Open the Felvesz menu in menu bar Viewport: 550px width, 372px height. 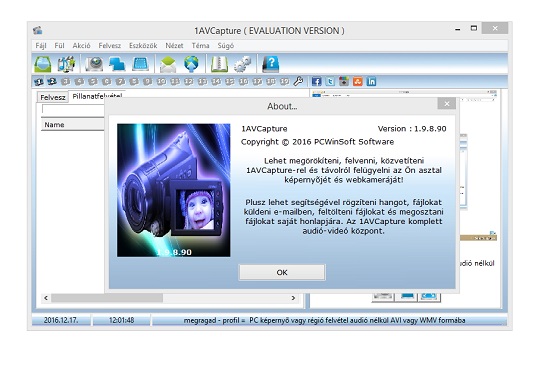[109, 46]
